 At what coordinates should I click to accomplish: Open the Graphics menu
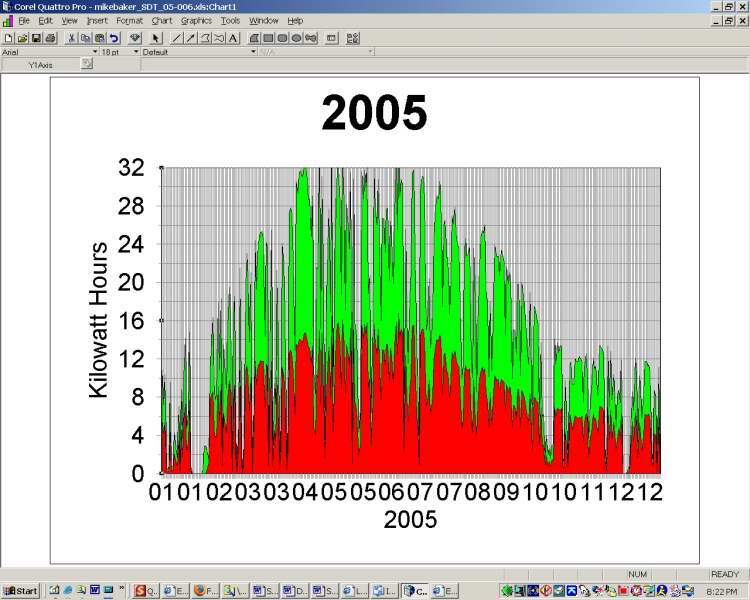(x=196, y=20)
